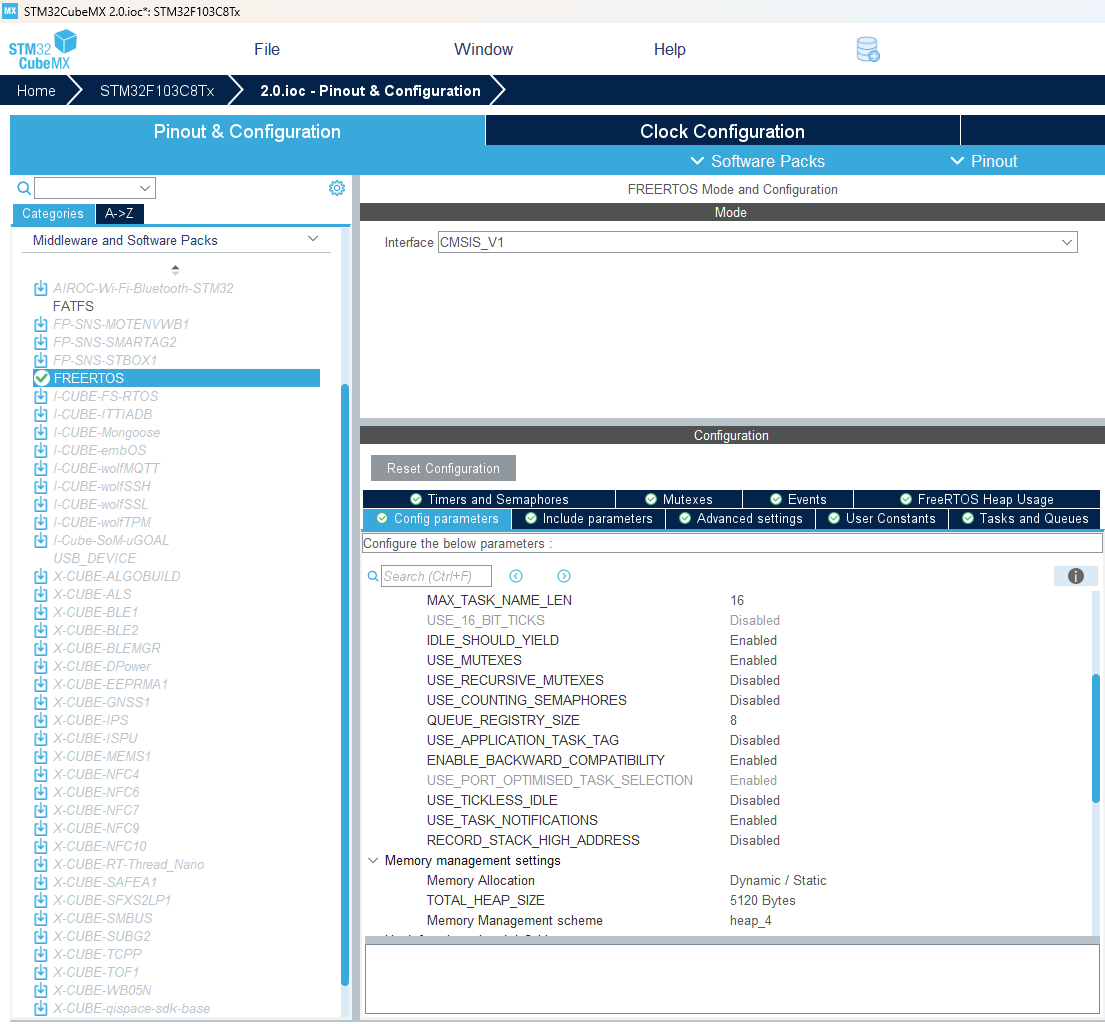
Task: Click the download icon beside X-CUBE-MEMS1
Action: click(41, 756)
